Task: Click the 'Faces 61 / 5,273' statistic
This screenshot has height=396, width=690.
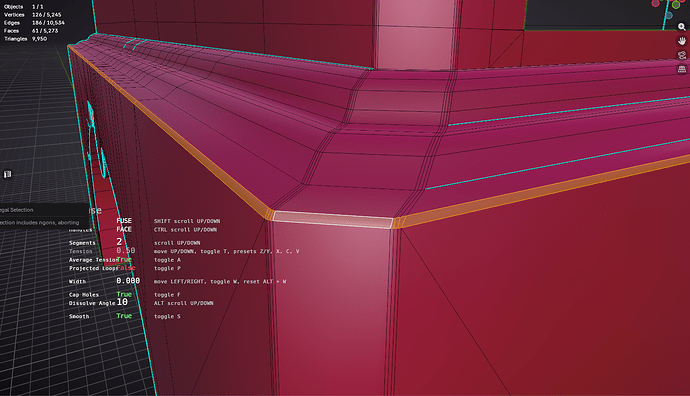Action: pyautogui.click(x=31, y=31)
